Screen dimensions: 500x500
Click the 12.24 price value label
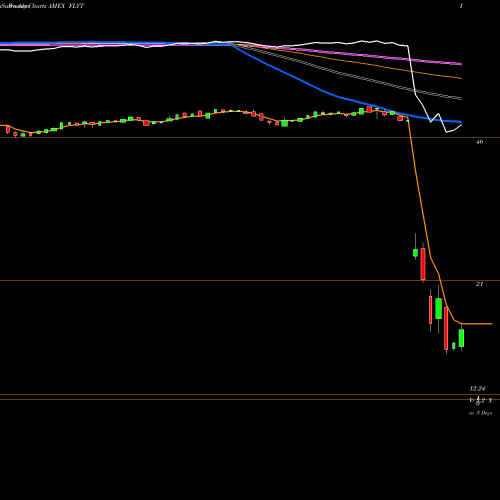coord(478,389)
